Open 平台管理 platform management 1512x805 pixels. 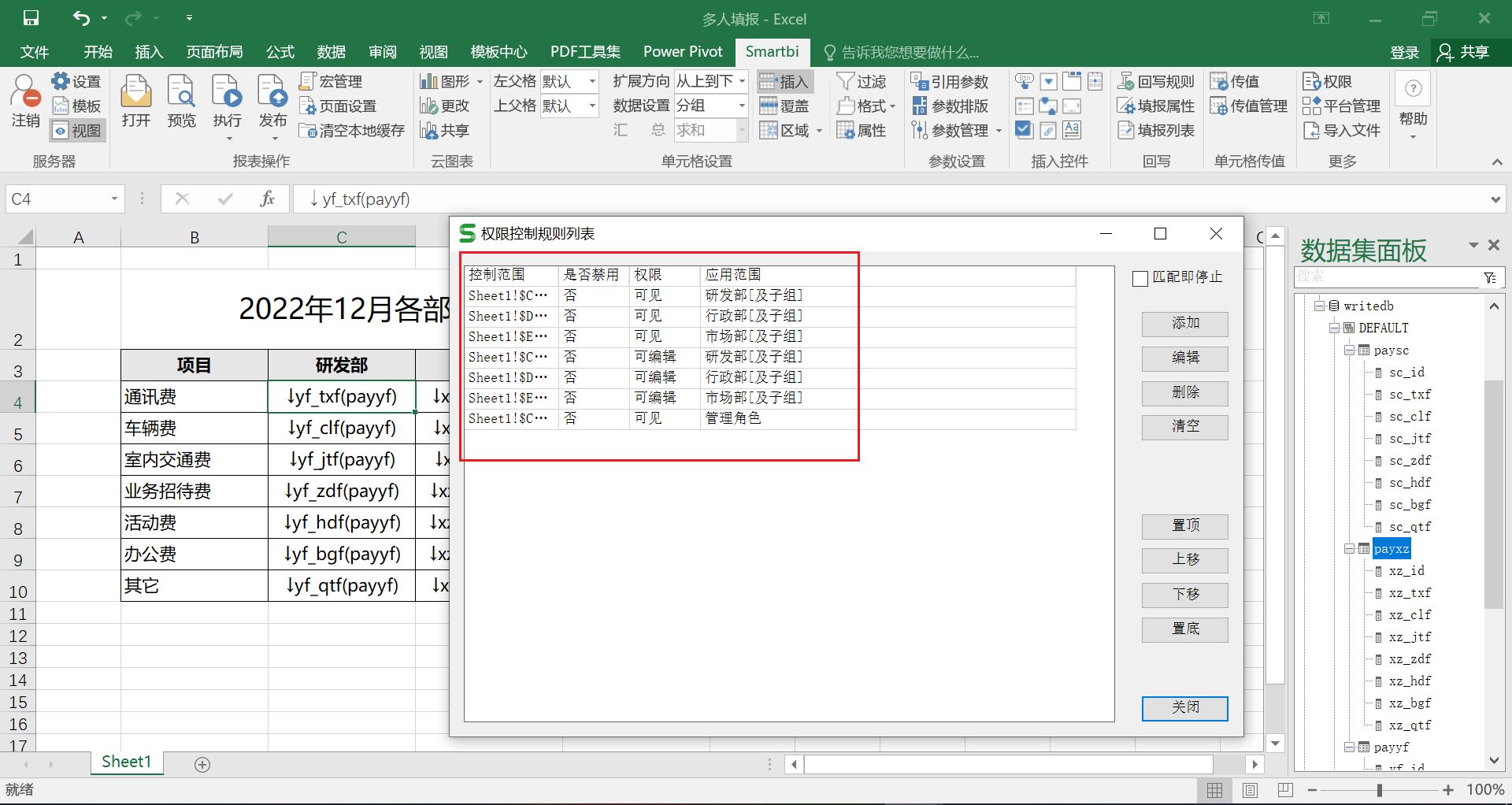pyautogui.click(x=1342, y=106)
